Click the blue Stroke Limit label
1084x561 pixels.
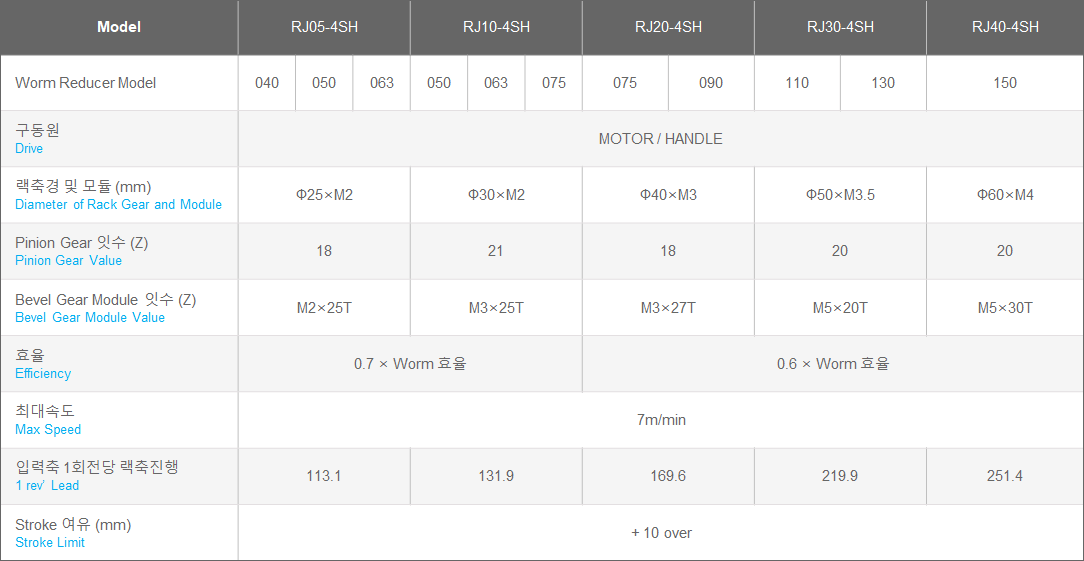[x=50, y=543]
